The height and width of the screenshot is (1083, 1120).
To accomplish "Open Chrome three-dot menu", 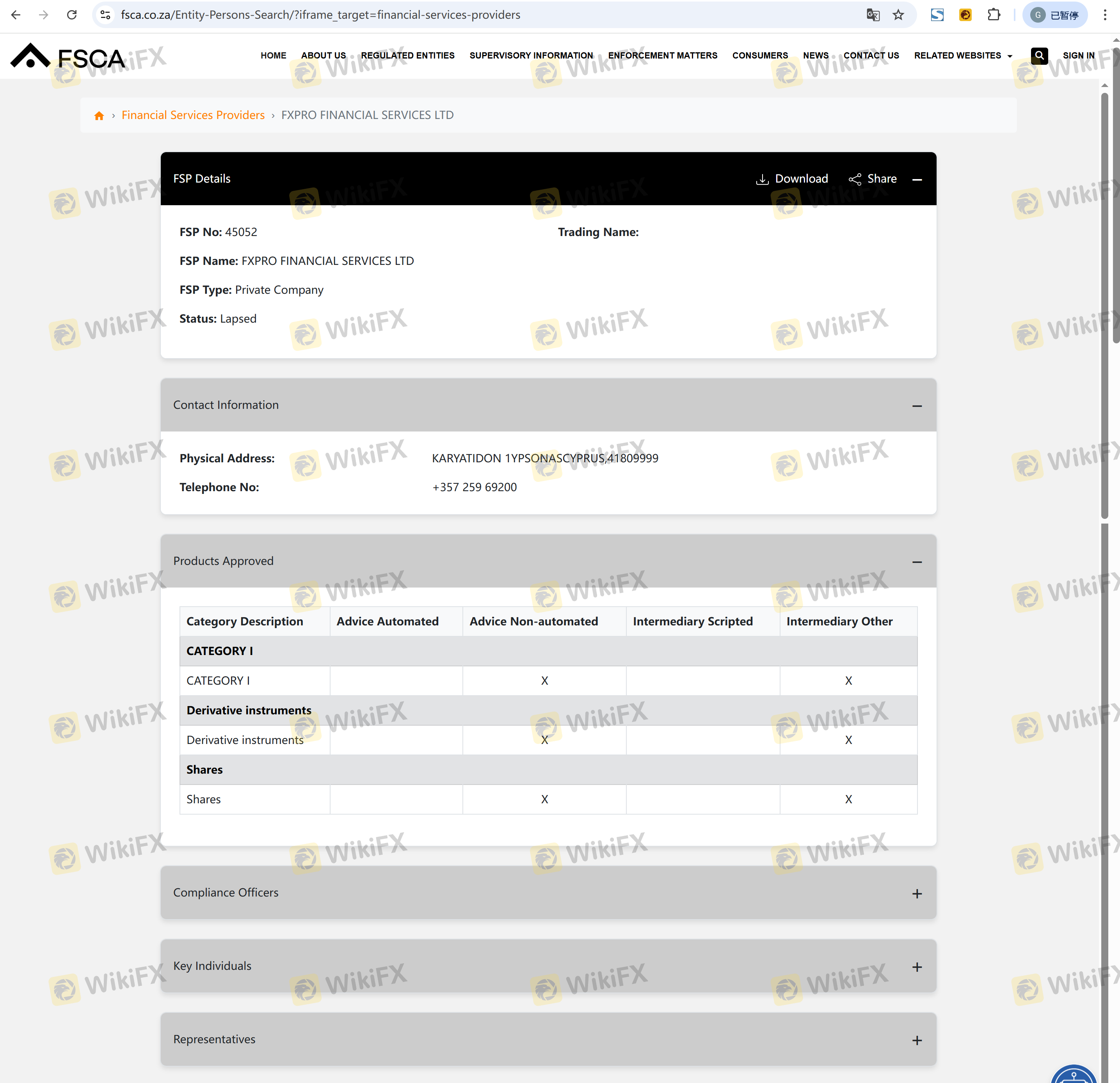I will (1104, 15).
